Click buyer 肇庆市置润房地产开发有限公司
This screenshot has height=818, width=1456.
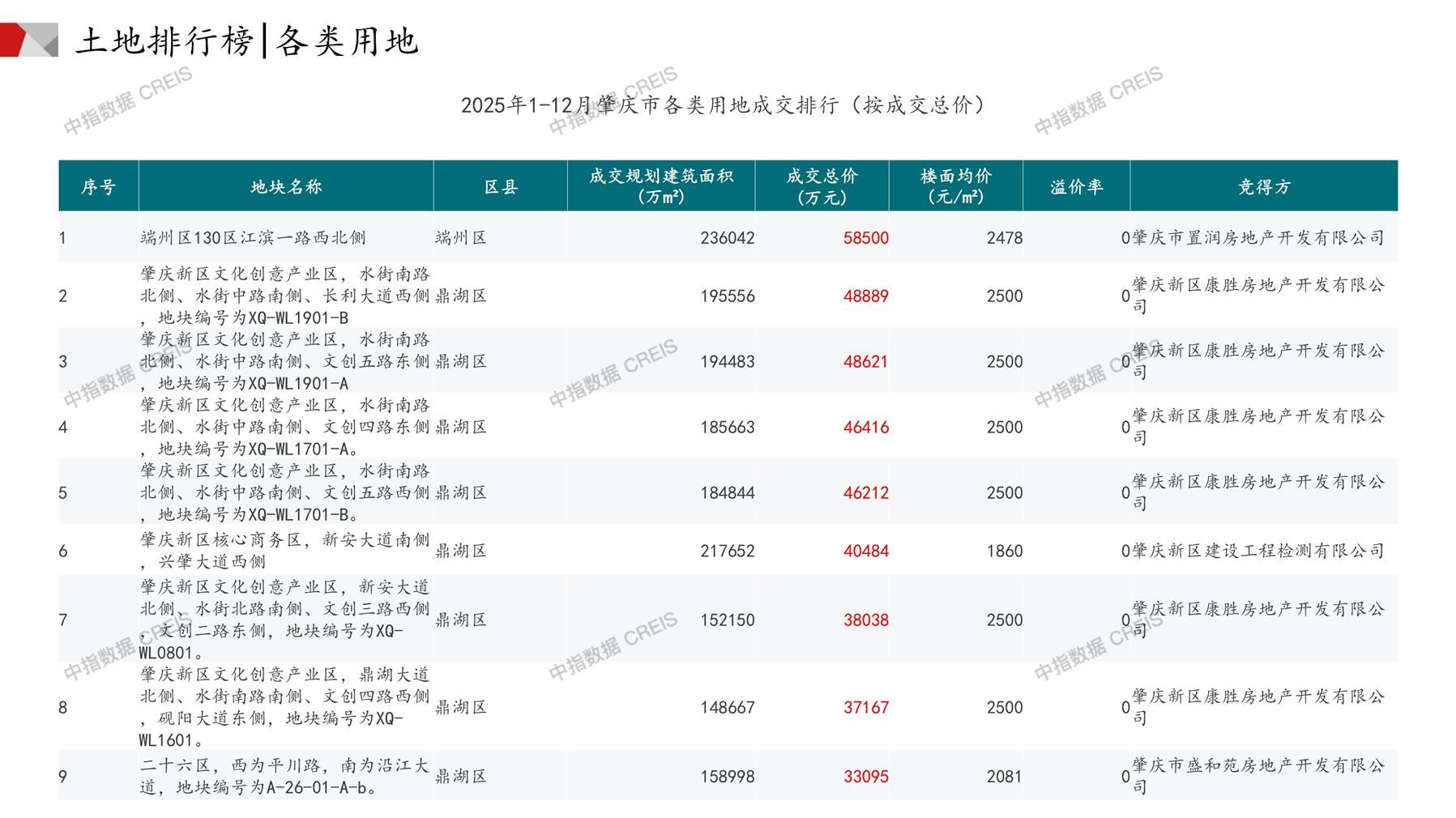point(1257,238)
